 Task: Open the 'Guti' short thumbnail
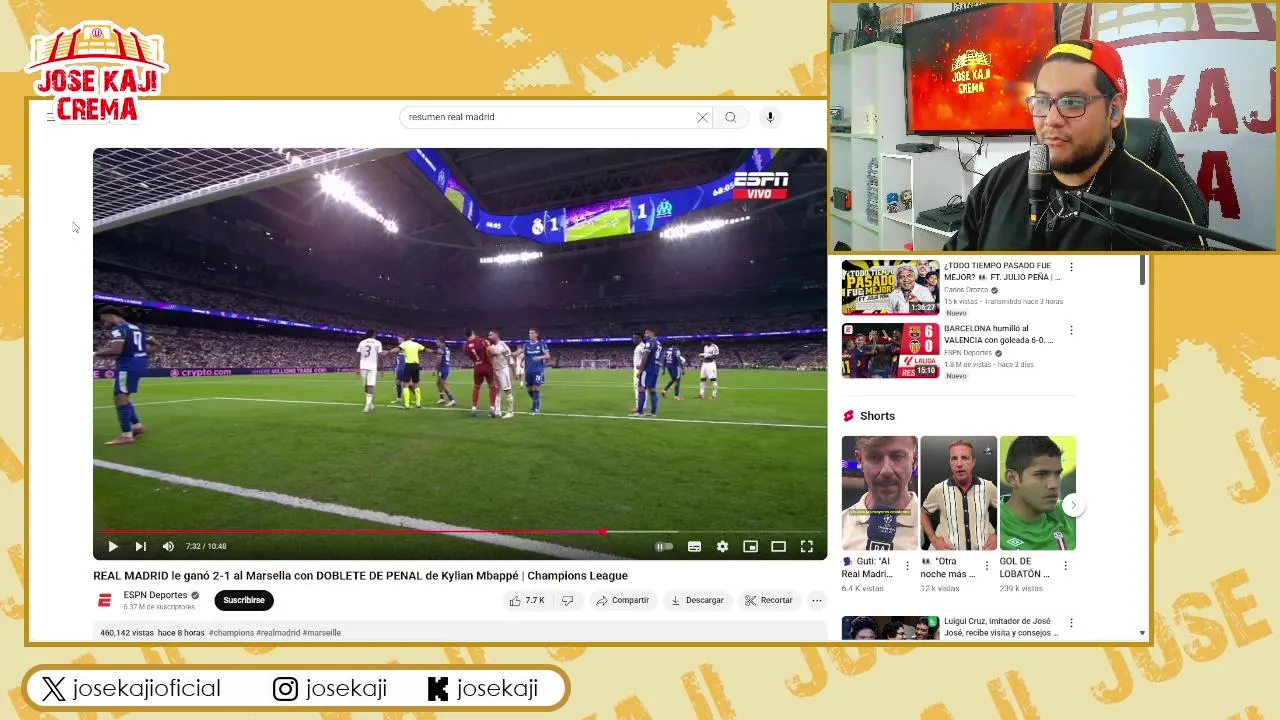[x=879, y=493]
